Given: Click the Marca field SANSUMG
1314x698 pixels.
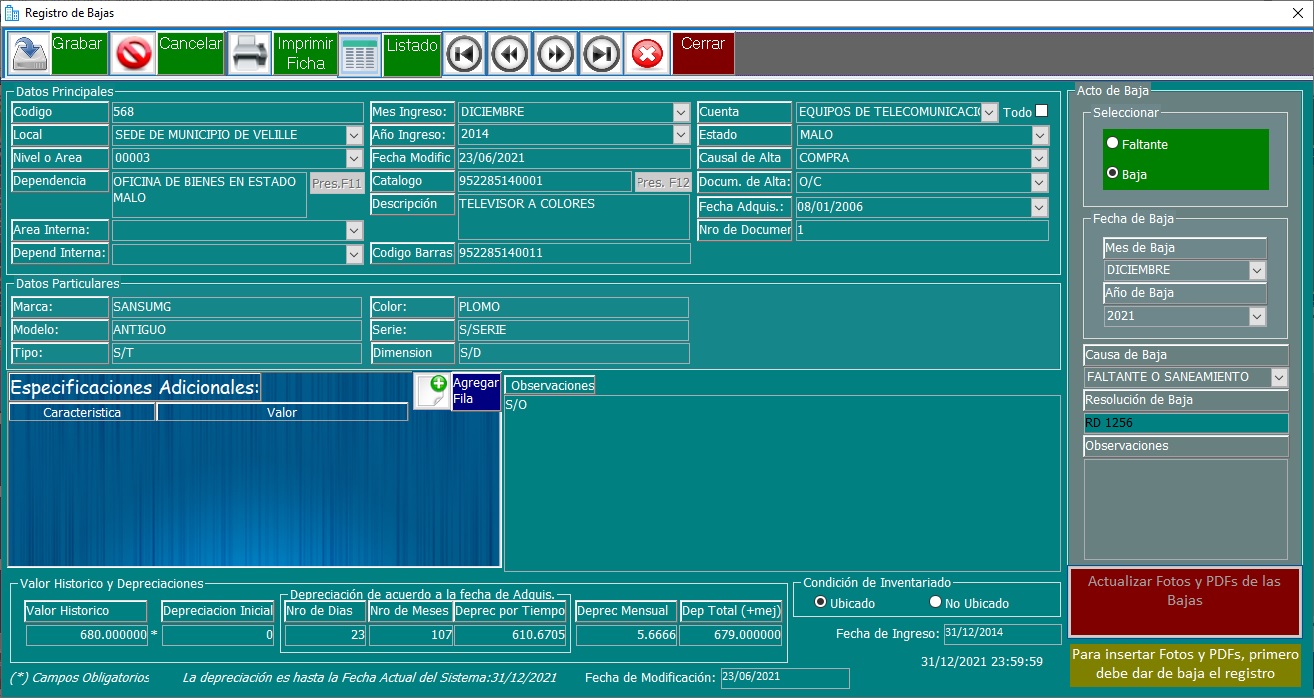Looking at the screenshot, I should pyautogui.click(x=236, y=307).
